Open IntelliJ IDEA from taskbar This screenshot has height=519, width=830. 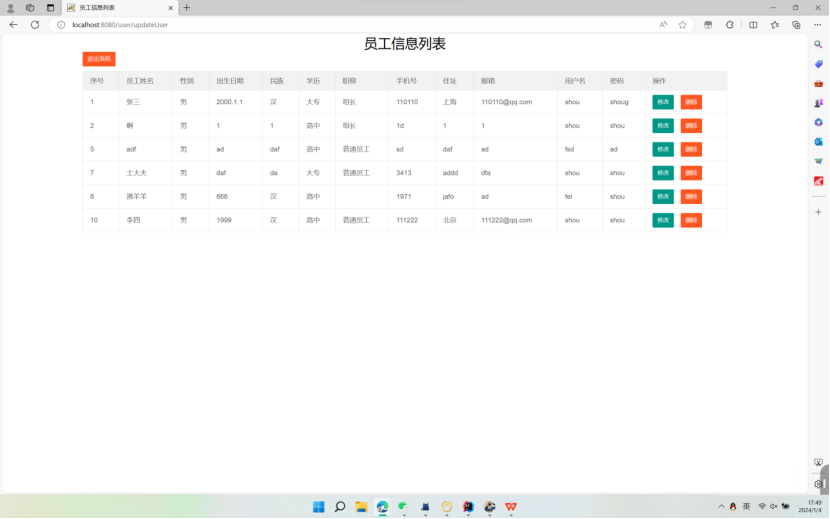click(468, 507)
